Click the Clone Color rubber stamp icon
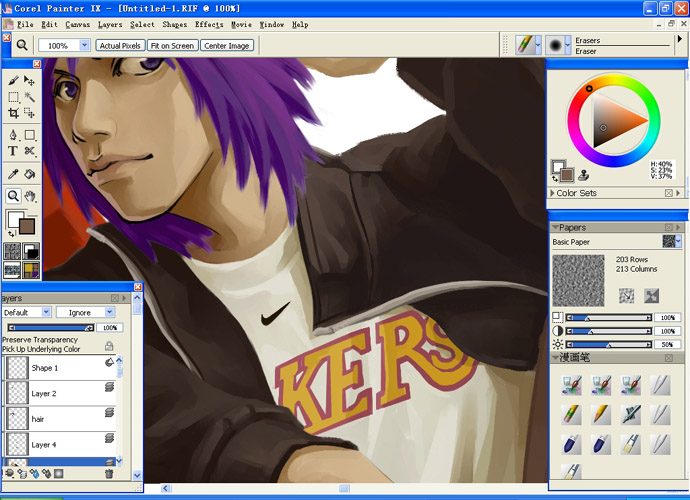 point(584,175)
